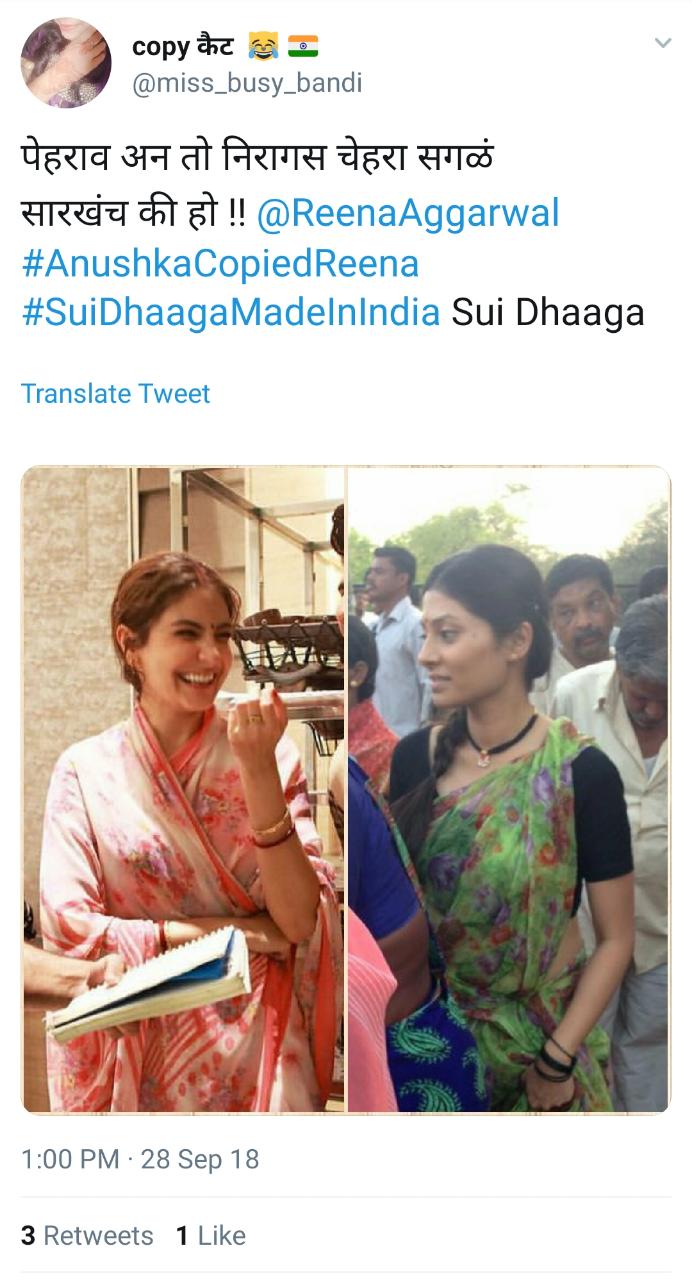The image size is (692, 1280).
Task: Open the right photo of woman in green saree
Action: [509, 790]
